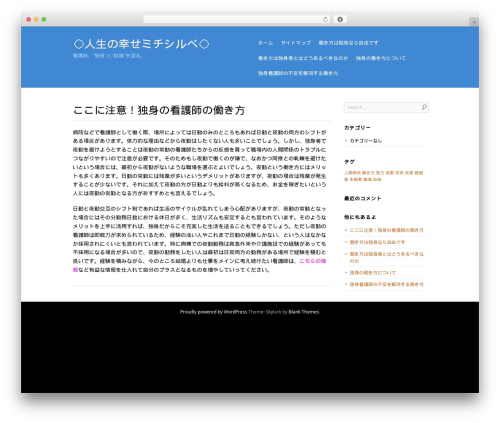Click the タグ sidebar heading
Image resolution: width=500 pixels, height=423 pixels.
coord(349,162)
